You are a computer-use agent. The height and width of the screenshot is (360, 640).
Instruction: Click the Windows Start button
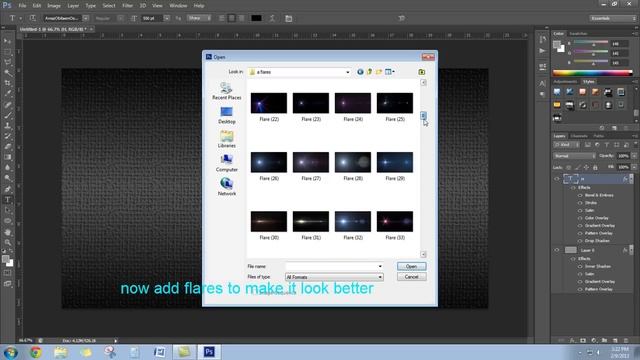10,352
